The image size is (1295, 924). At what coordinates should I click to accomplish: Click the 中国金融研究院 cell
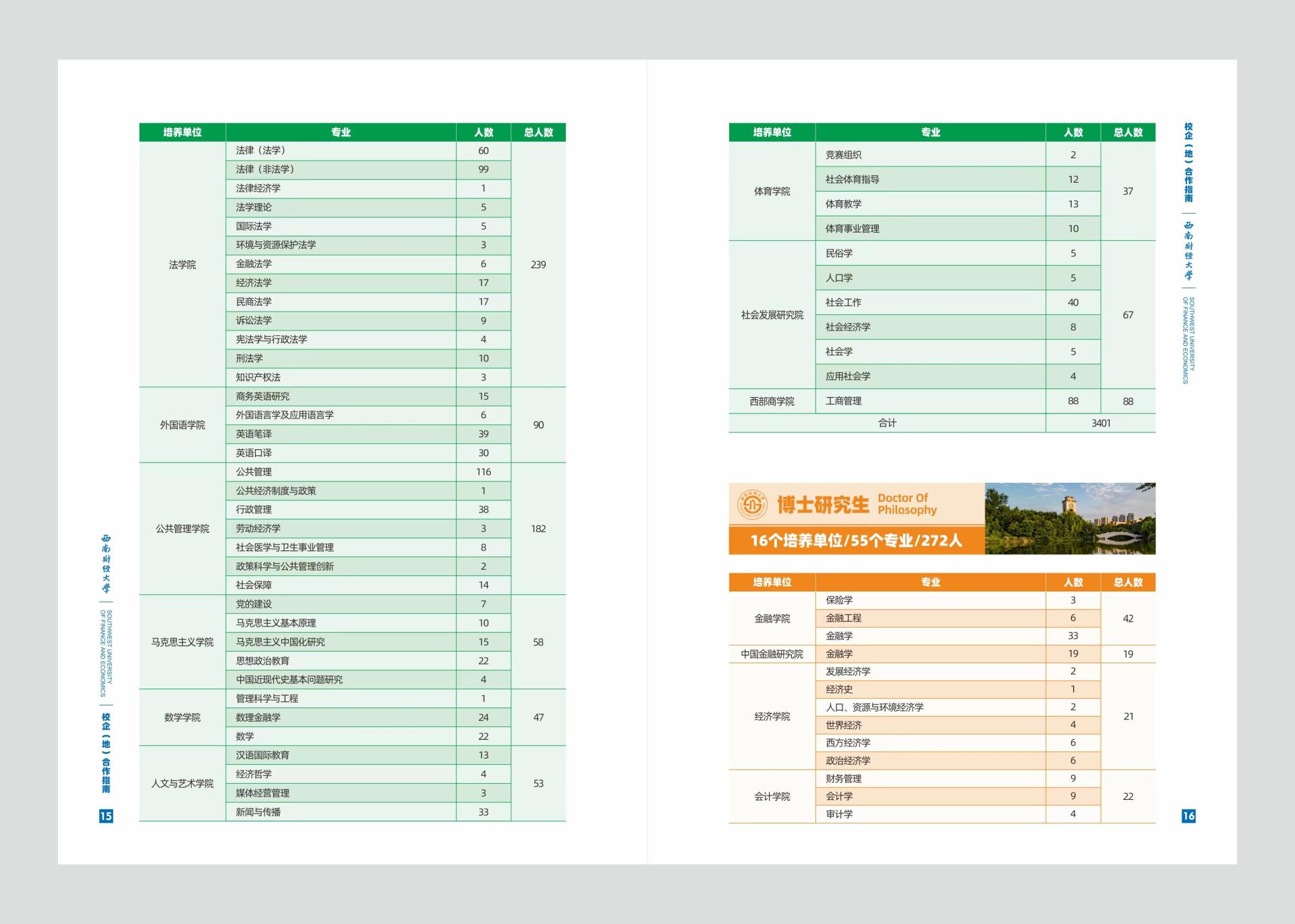(x=772, y=654)
